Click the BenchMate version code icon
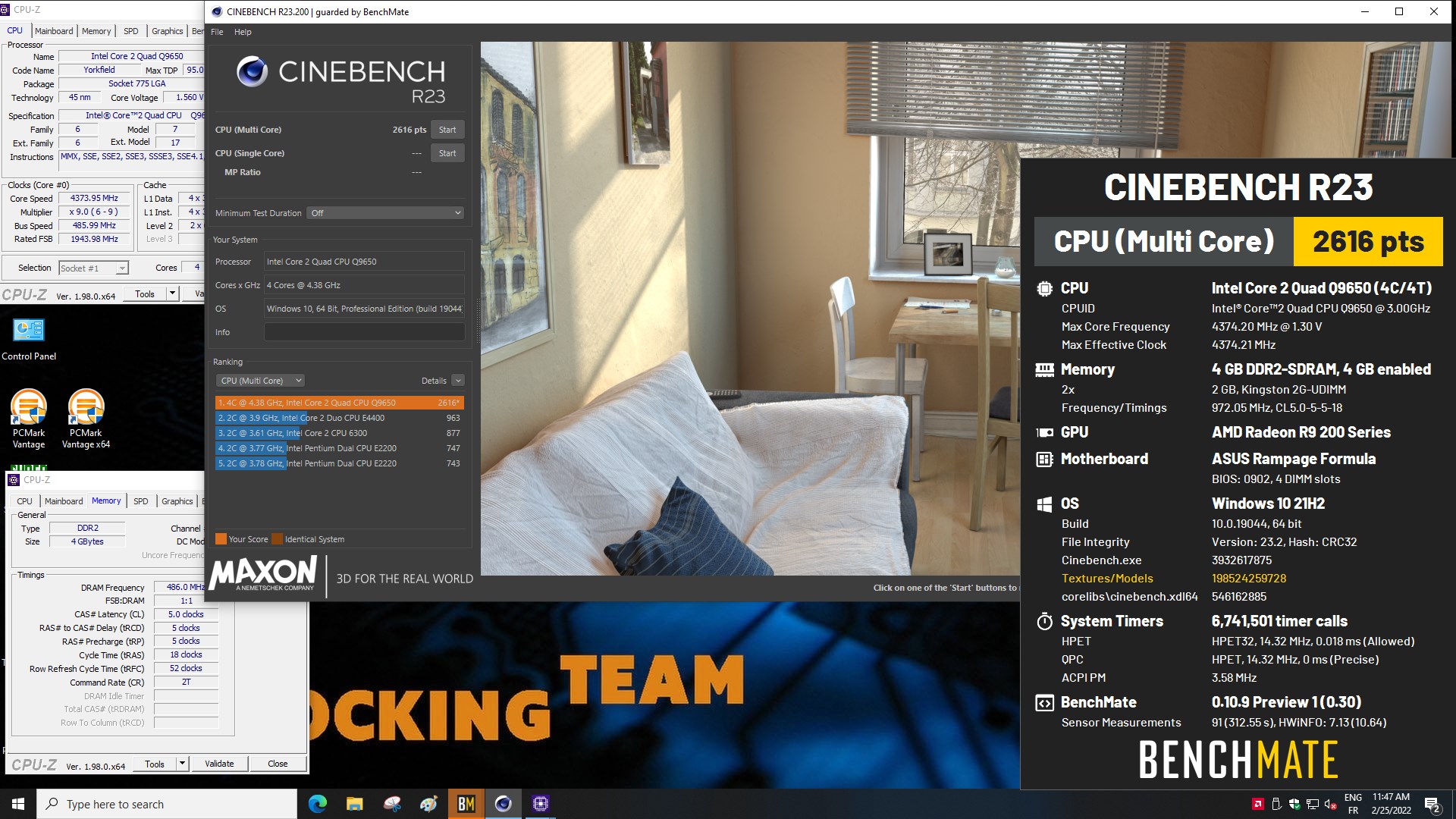This screenshot has height=819, width=1456. (x=1044, y=702)
